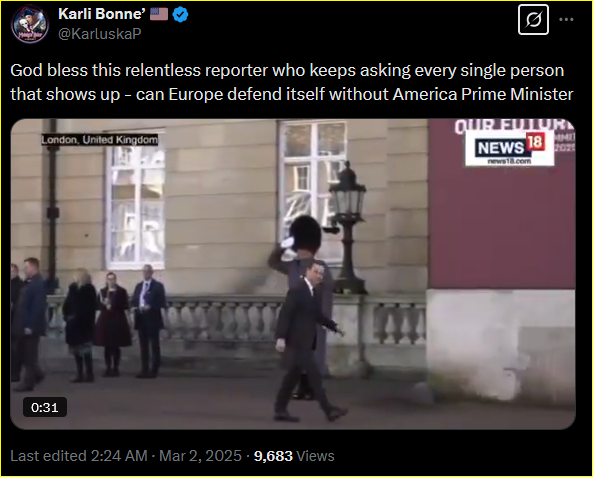Click the 2:24 AM post time
593x477 pixels.
pos(119,456)
